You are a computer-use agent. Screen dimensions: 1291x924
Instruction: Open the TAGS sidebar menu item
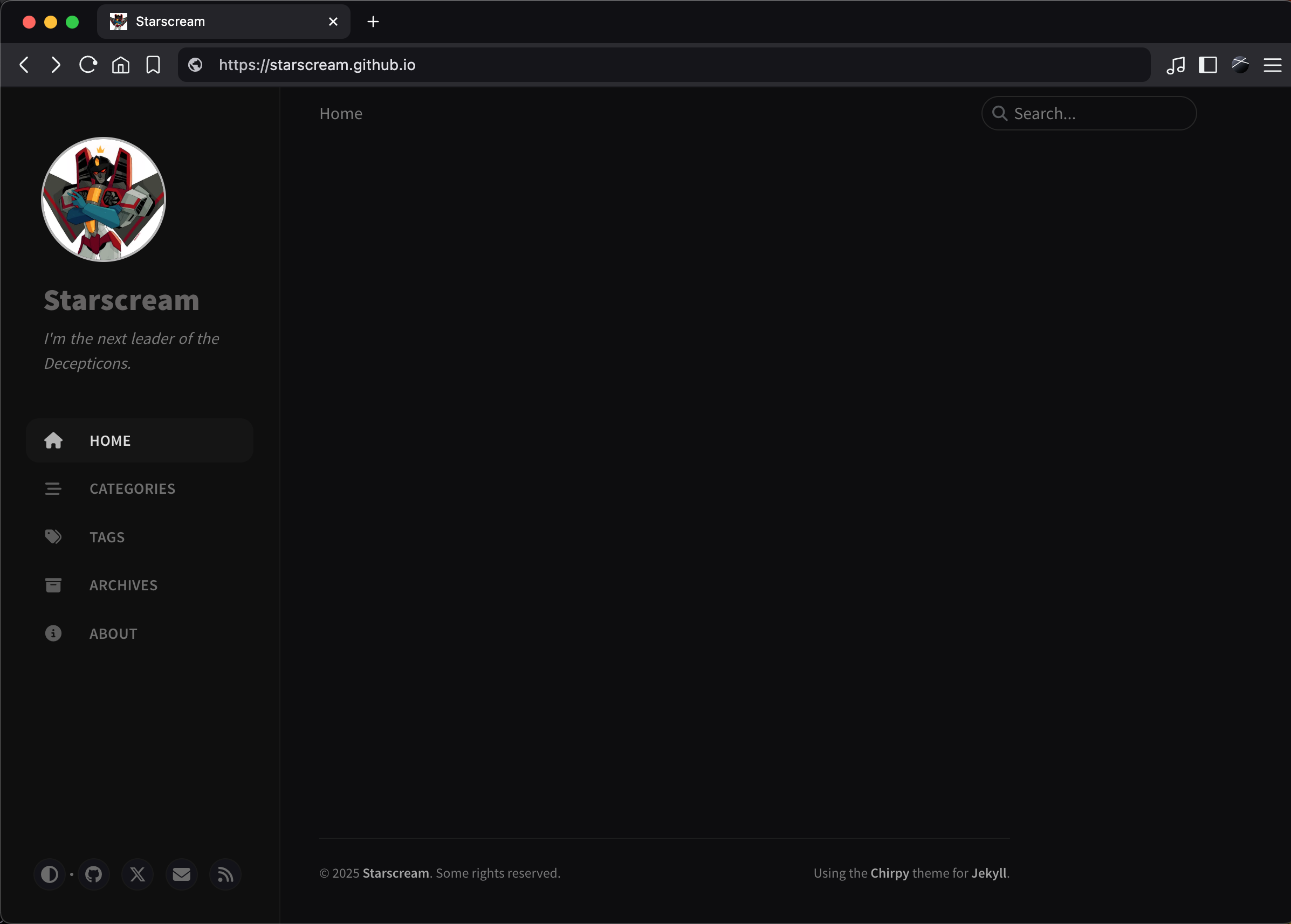tap(140, 537)
